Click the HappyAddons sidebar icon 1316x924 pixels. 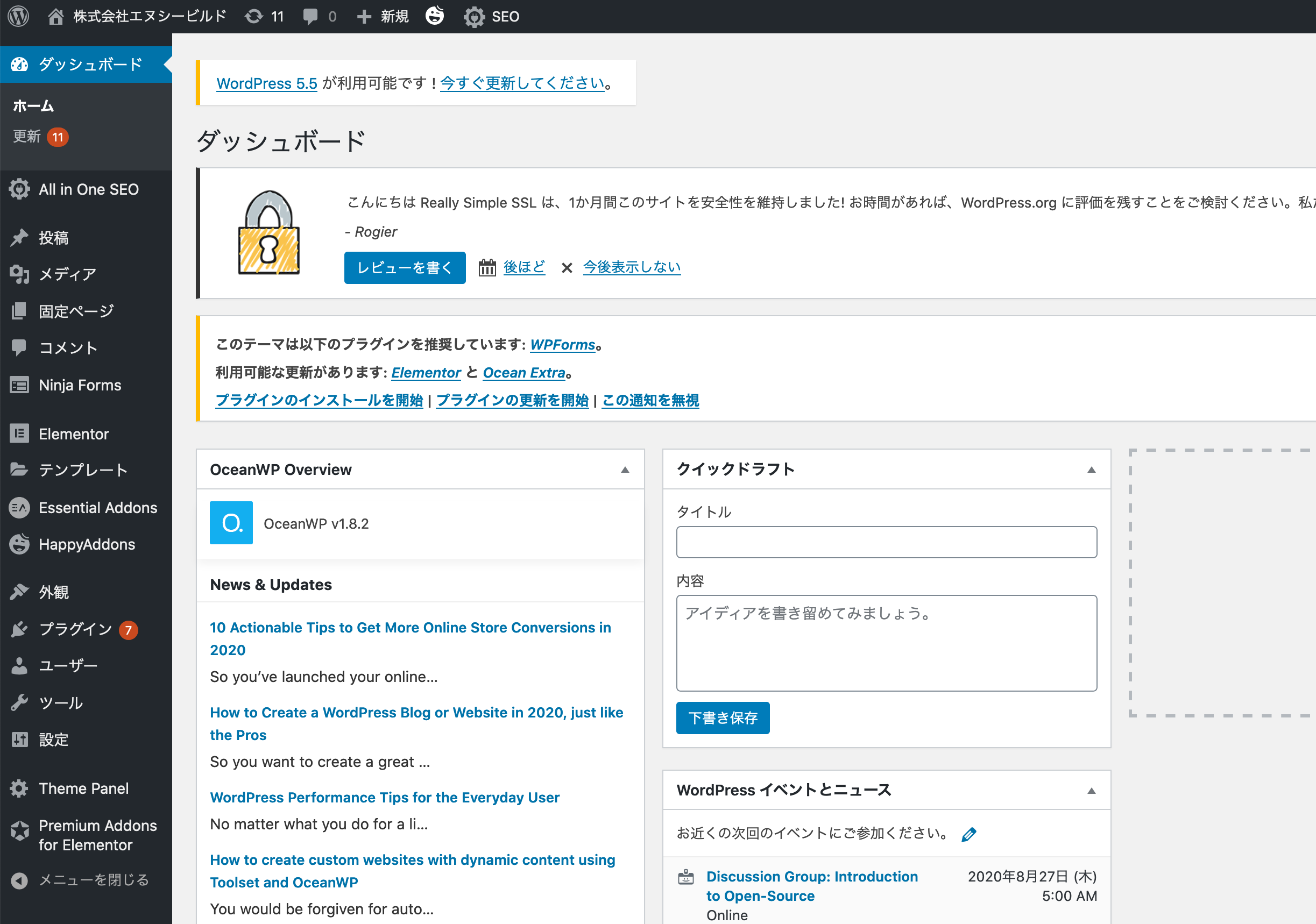tap(19, 544)
